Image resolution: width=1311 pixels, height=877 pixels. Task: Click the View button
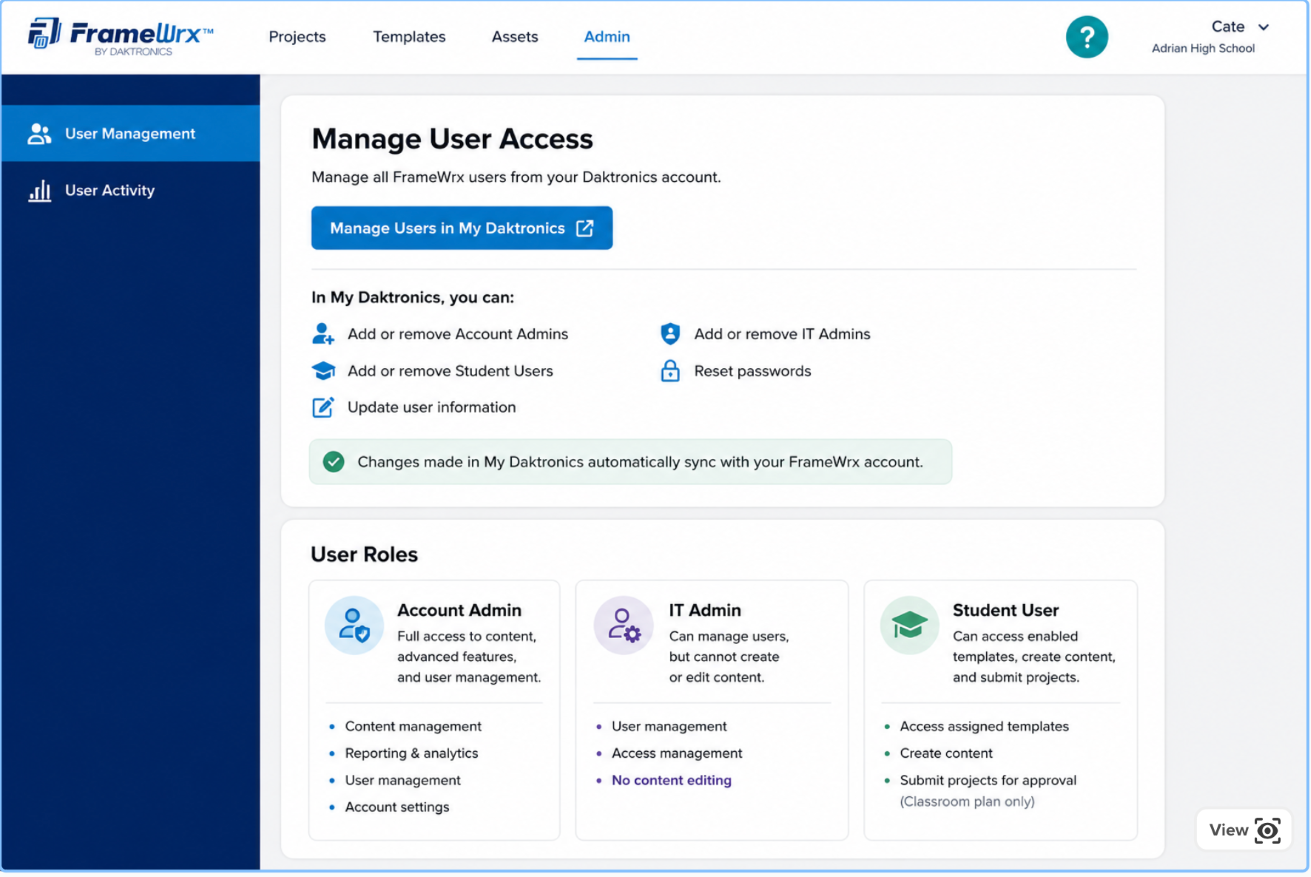[x=1244, y=830]
